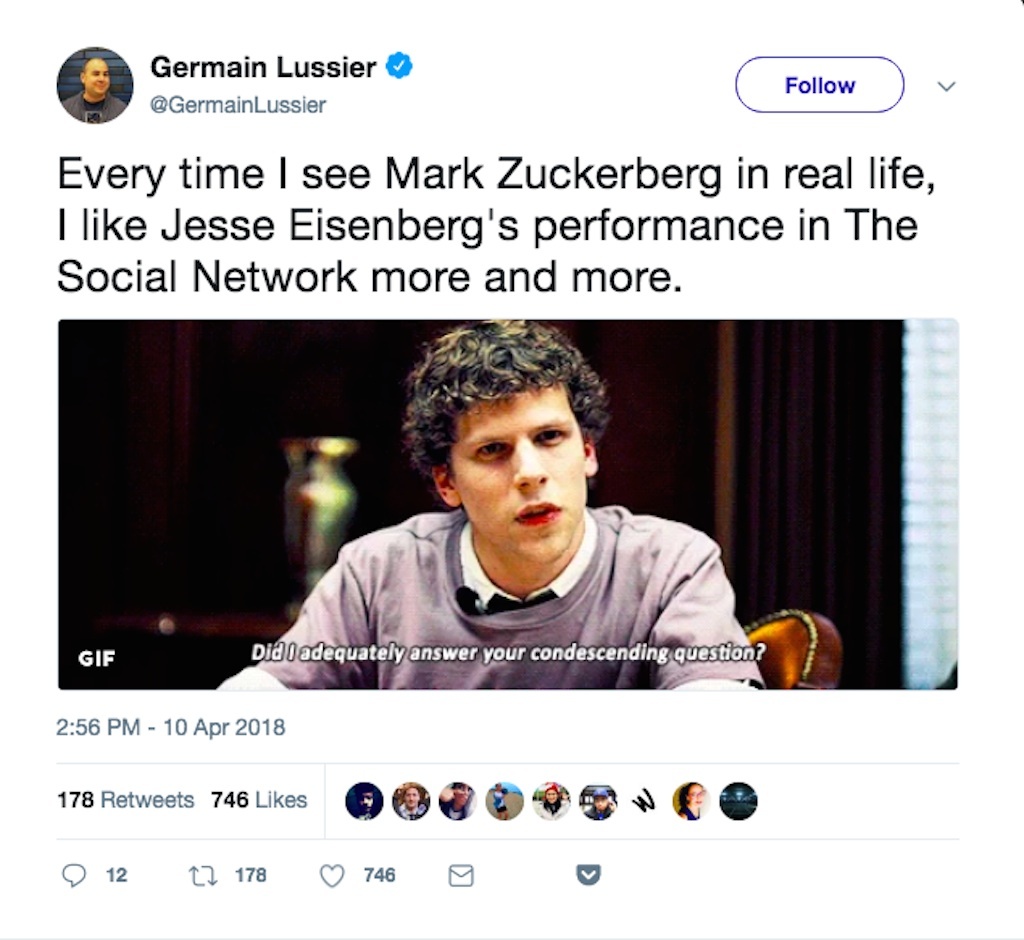The width and height of the screenshot is (1024, 940).
Task: Expand the caret next to Follow button
Action: coord(946,87)
